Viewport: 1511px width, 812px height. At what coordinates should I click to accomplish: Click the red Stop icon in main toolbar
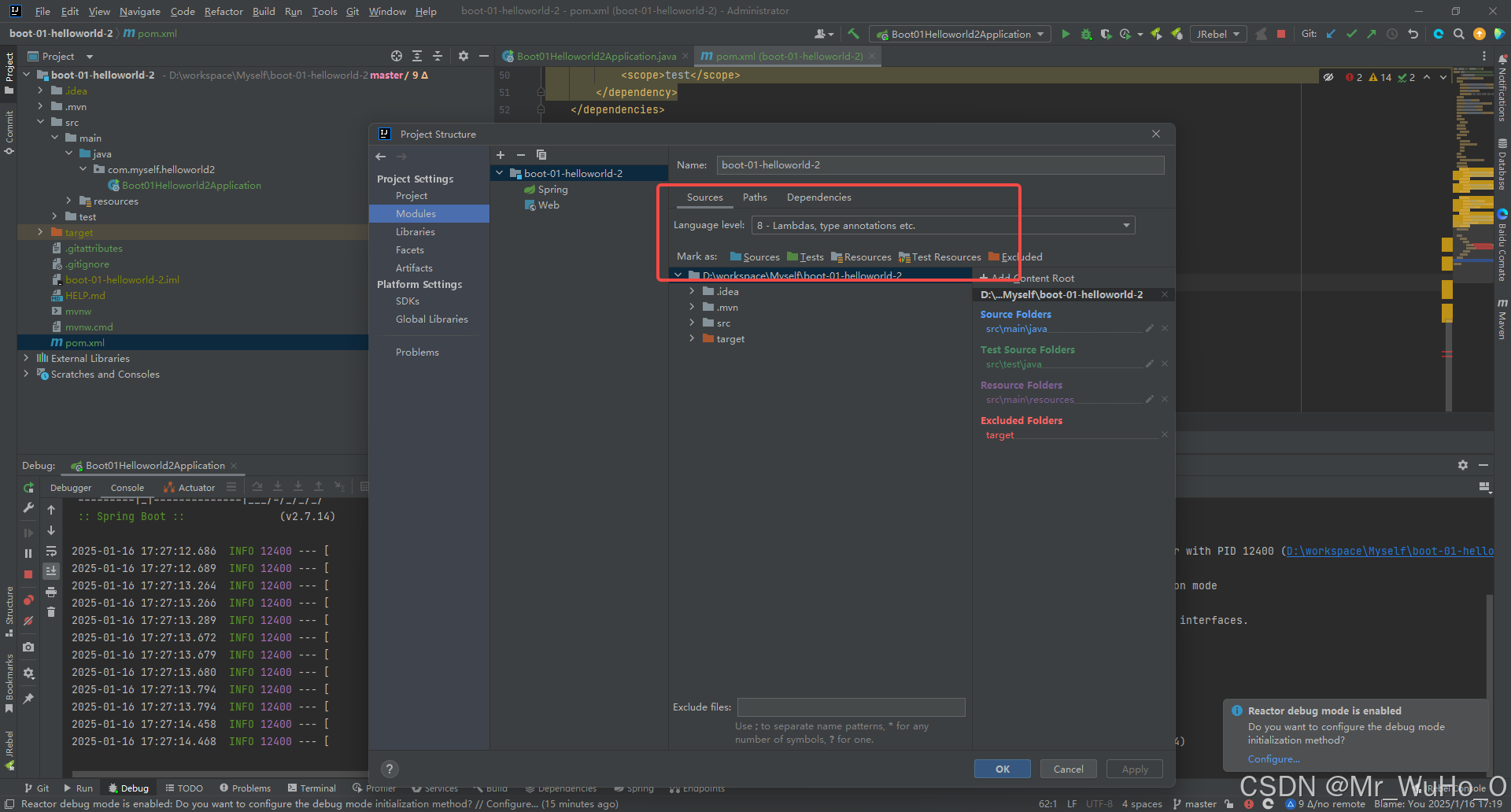(1281, 34)
